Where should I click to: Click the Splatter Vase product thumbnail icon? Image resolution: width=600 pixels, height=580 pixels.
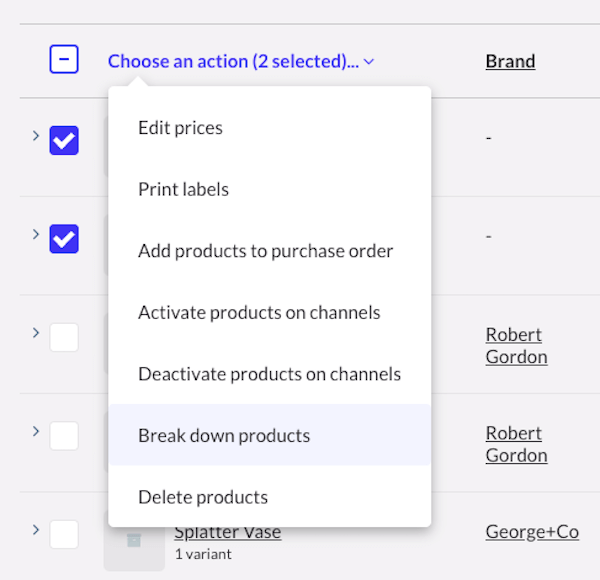[134, 541]
